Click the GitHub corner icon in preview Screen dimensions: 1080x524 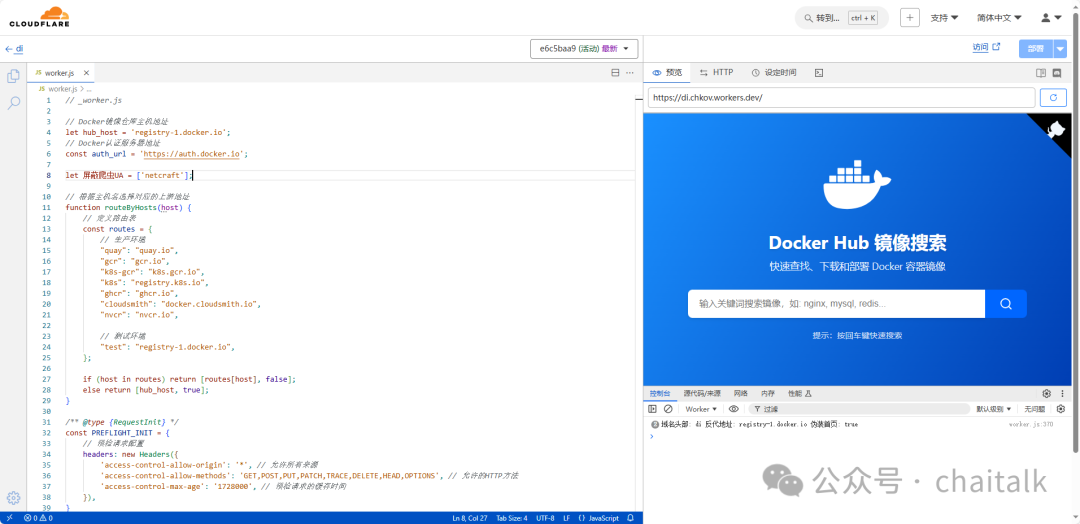click(x=1055, y=130)
